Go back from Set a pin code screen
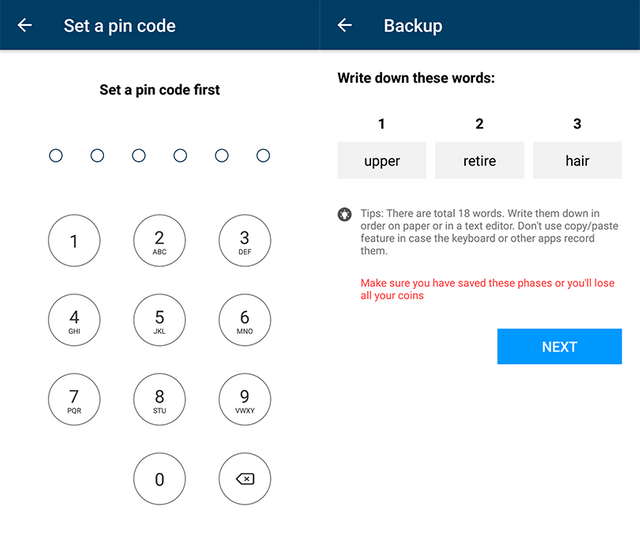Screen dimensions: 640x552 point(25,25)
